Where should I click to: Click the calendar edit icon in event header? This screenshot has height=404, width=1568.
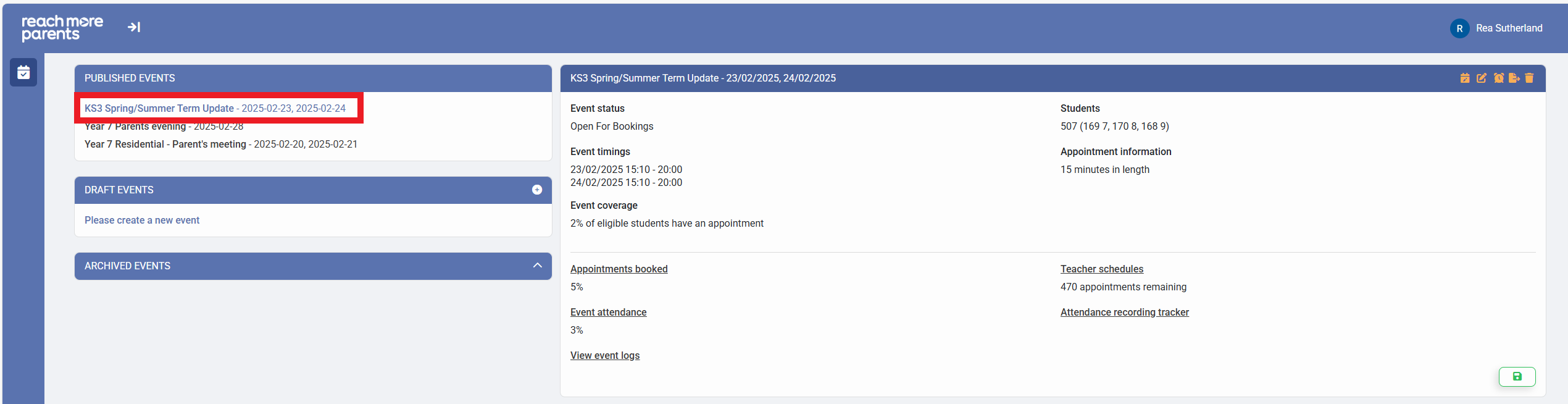pyautogui.click(x=1464, y=78)
